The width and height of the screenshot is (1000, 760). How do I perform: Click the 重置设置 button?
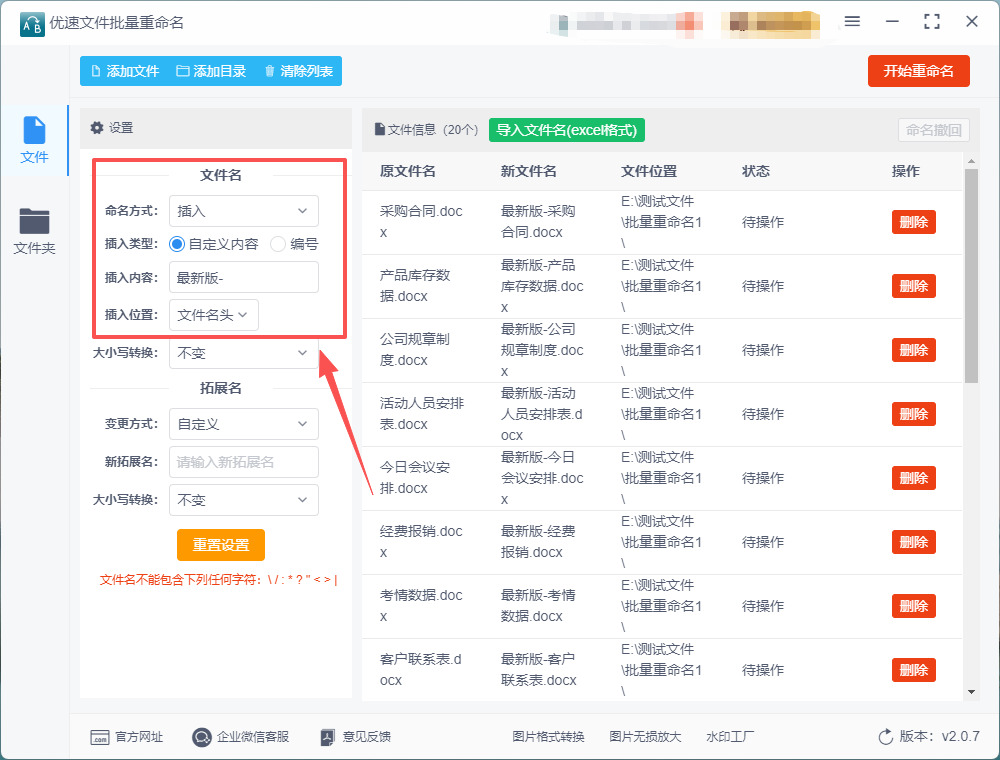pyautogui.click(x=221, y=545)
